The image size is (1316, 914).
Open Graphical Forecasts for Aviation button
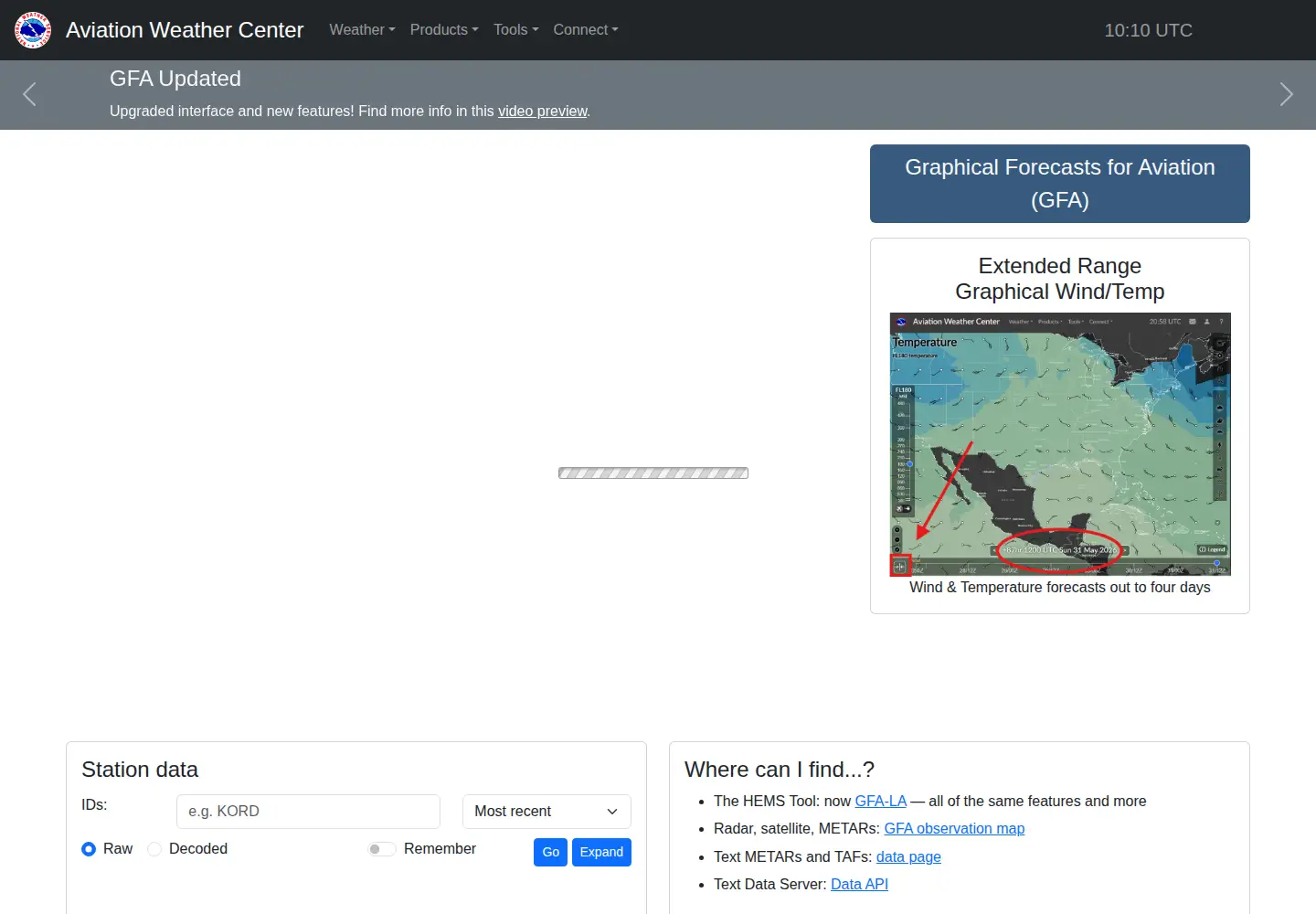click(1060, 184)
